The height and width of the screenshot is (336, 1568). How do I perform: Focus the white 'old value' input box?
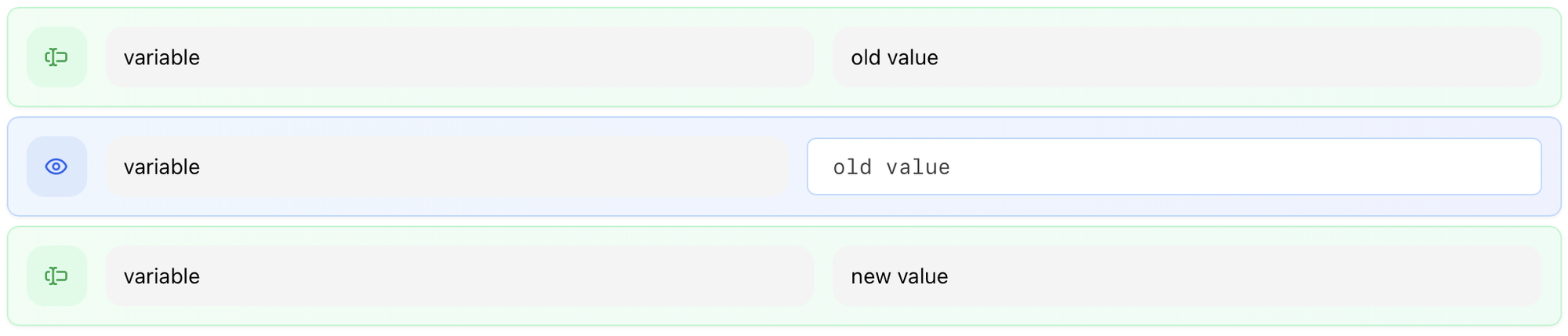click(1174, 166)
